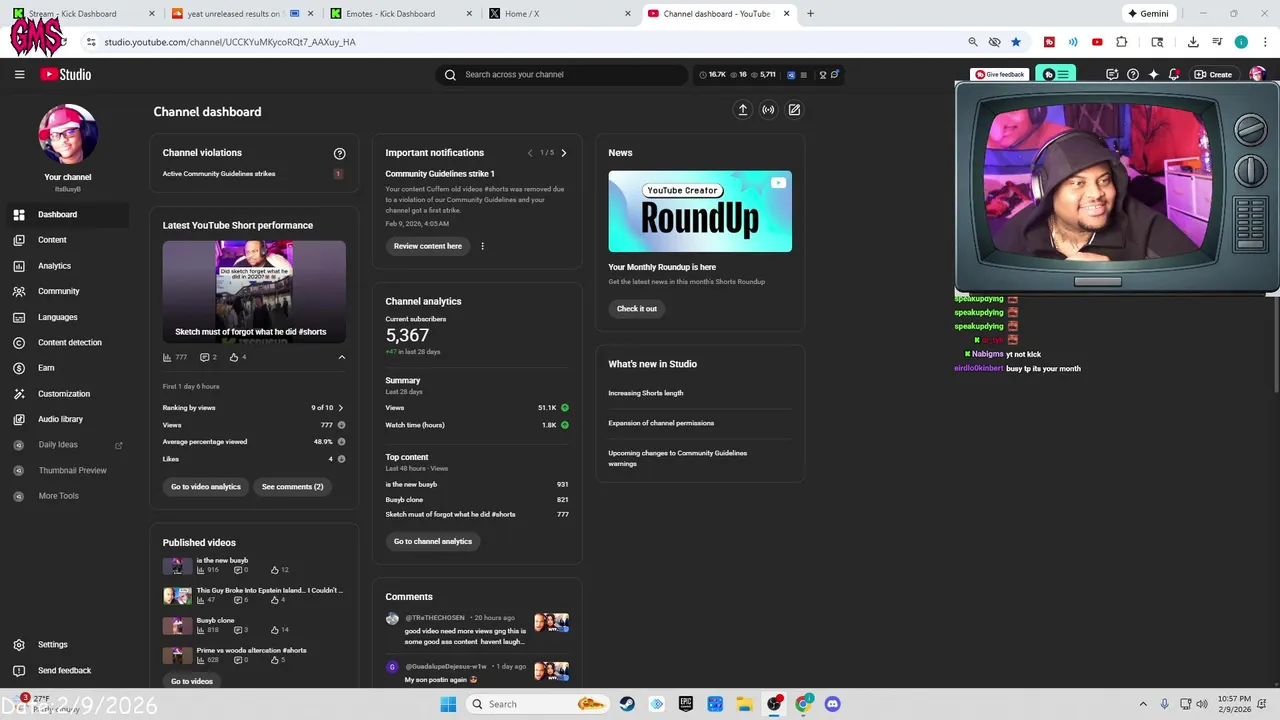The image size is (1280, 720).
Task: Open the Channel violations help question icon
Action: pyautogui.click(x=339, y=153)
